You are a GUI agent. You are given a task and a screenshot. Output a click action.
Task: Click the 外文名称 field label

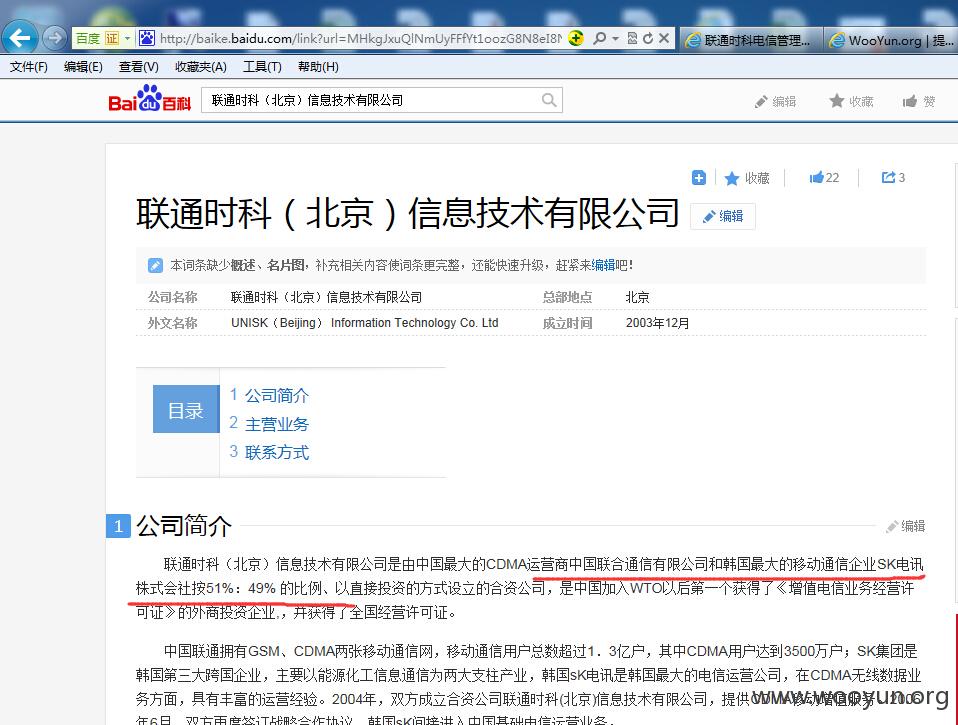[x=172, y=323]
